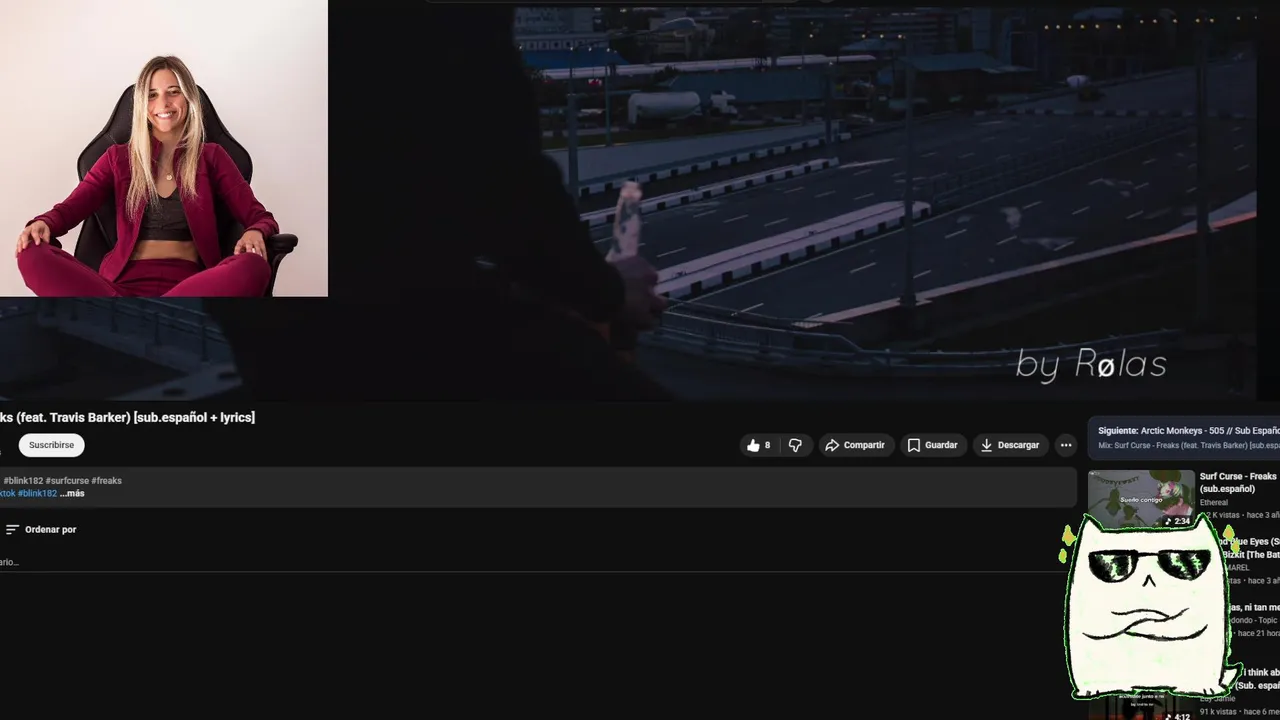
Task: Open the #freaks hashtag
Action: coord(107,481)
